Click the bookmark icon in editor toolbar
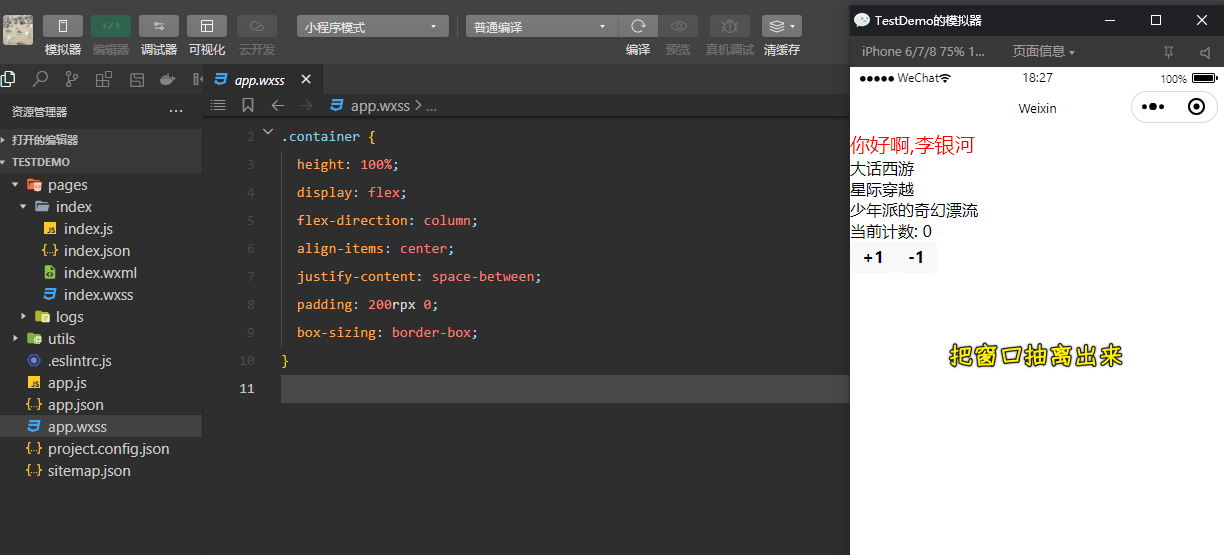 click(248, 105)
